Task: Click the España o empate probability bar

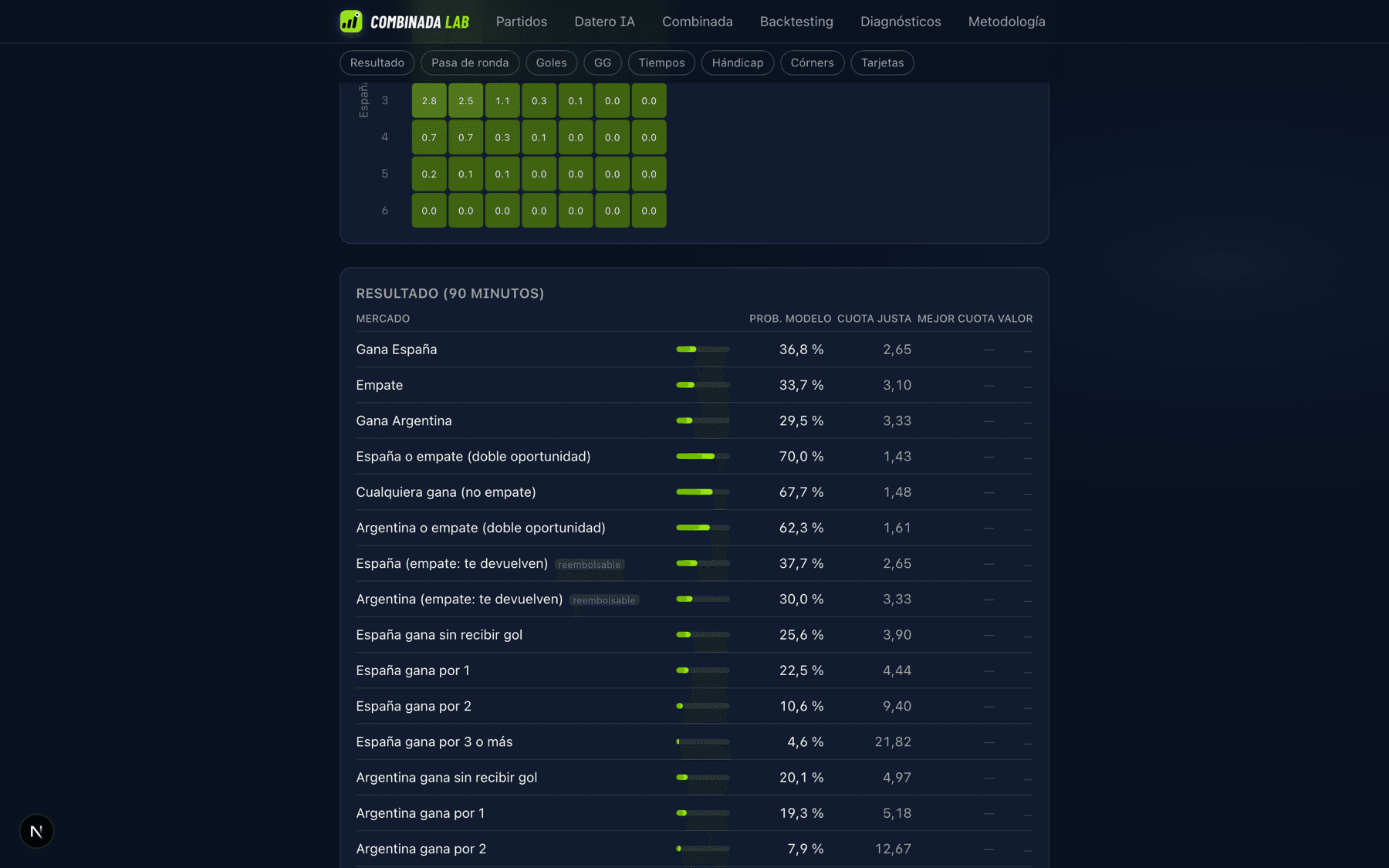Action: 703,457
